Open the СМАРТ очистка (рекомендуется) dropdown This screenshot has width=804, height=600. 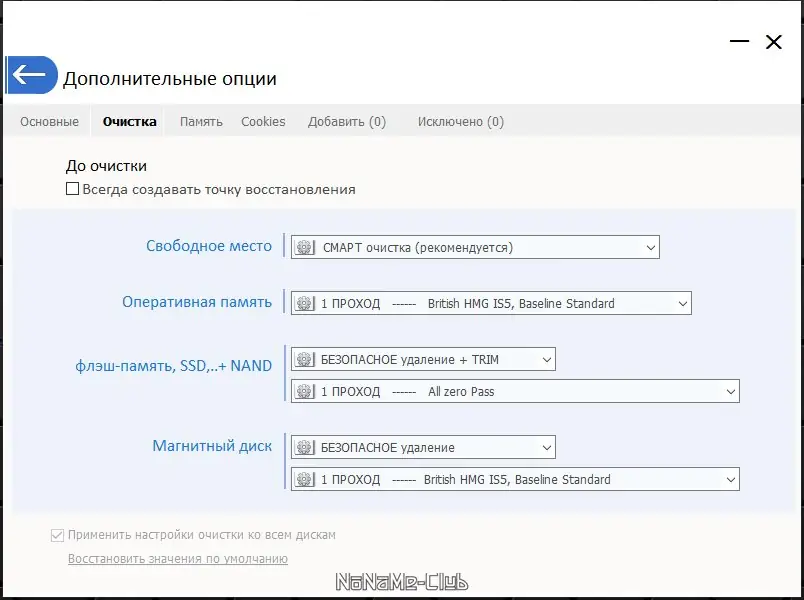[x=475, y=247]
